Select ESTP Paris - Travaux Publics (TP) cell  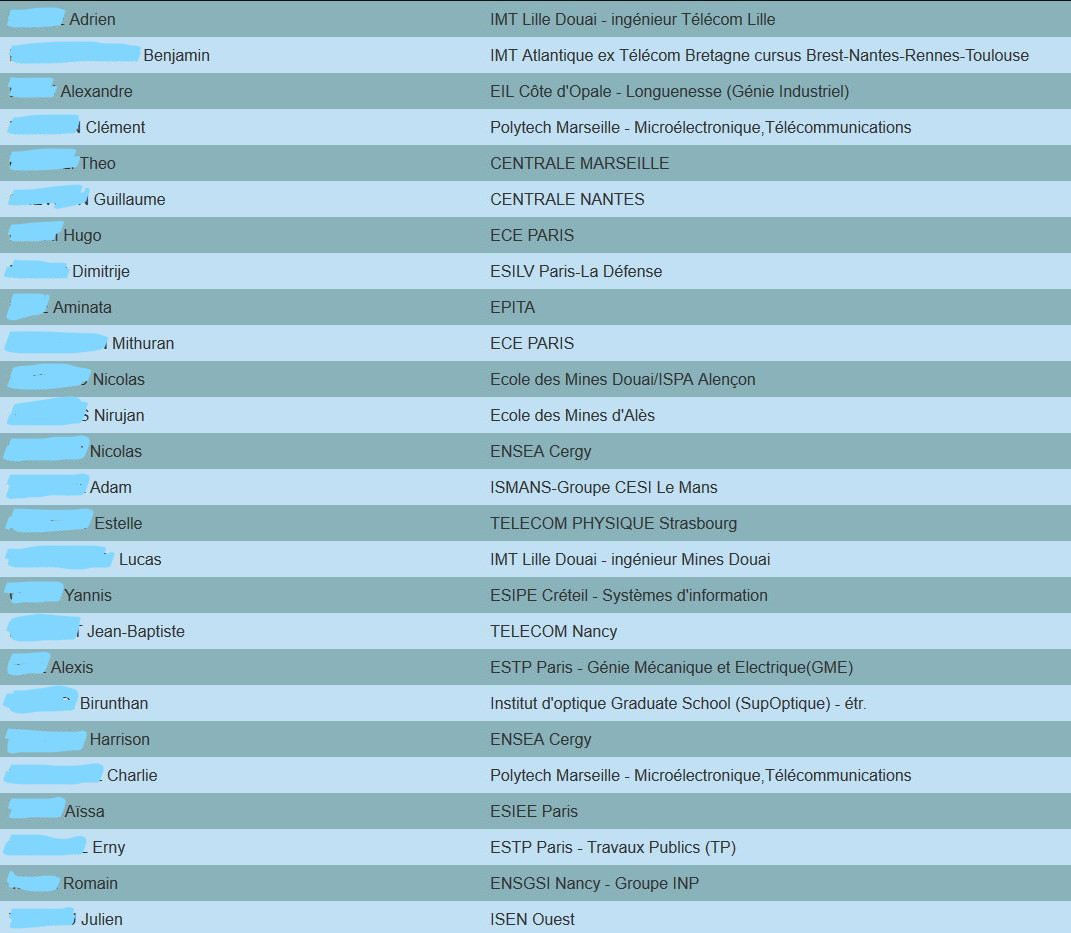(613, 848)
